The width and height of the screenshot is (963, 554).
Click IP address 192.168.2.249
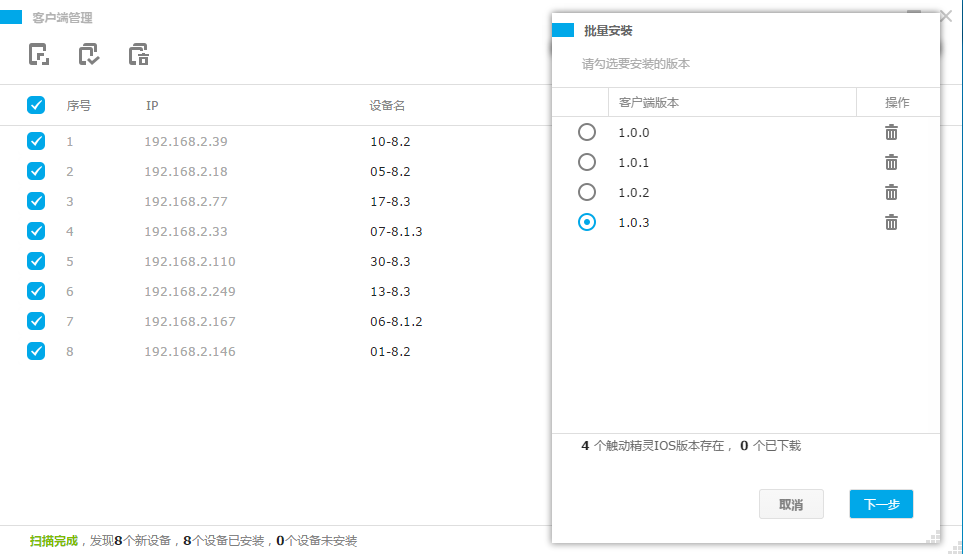190,292
